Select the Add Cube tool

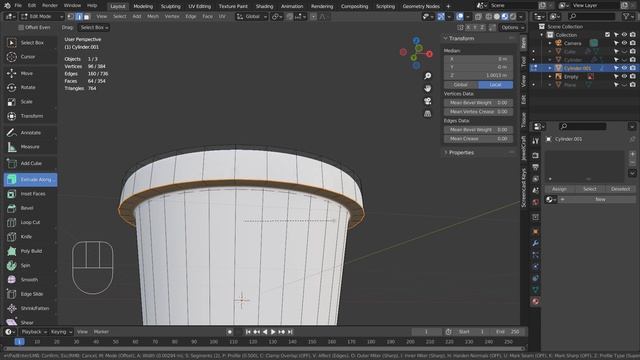30,163
